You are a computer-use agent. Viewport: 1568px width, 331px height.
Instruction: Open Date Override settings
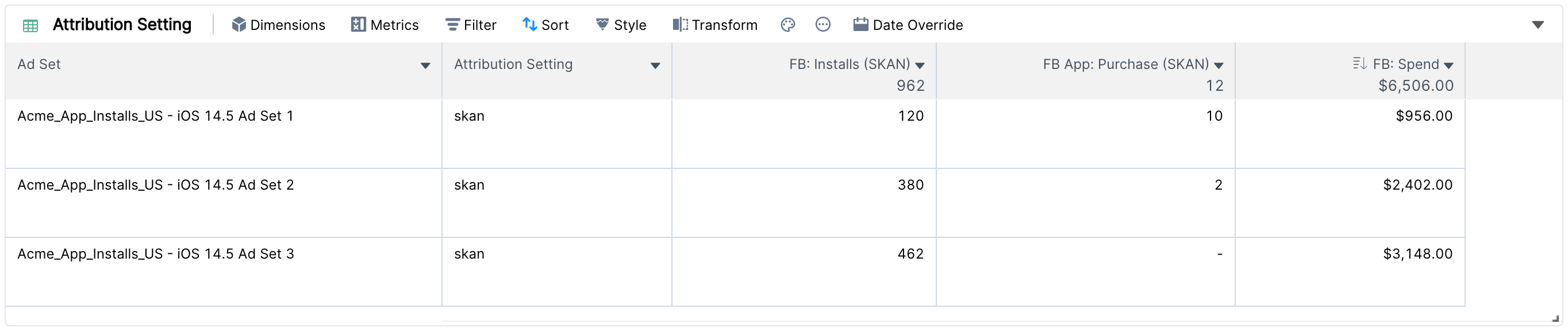(908, 25)
